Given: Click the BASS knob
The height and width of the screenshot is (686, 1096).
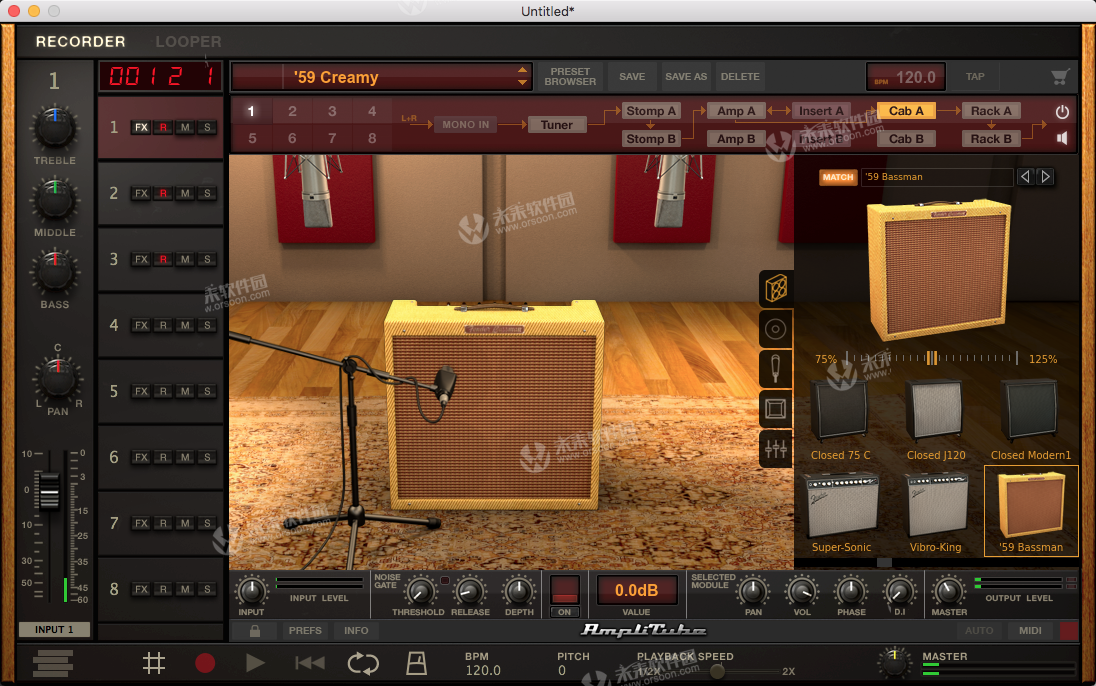Looking at the screenshot, I should point(55,272).
